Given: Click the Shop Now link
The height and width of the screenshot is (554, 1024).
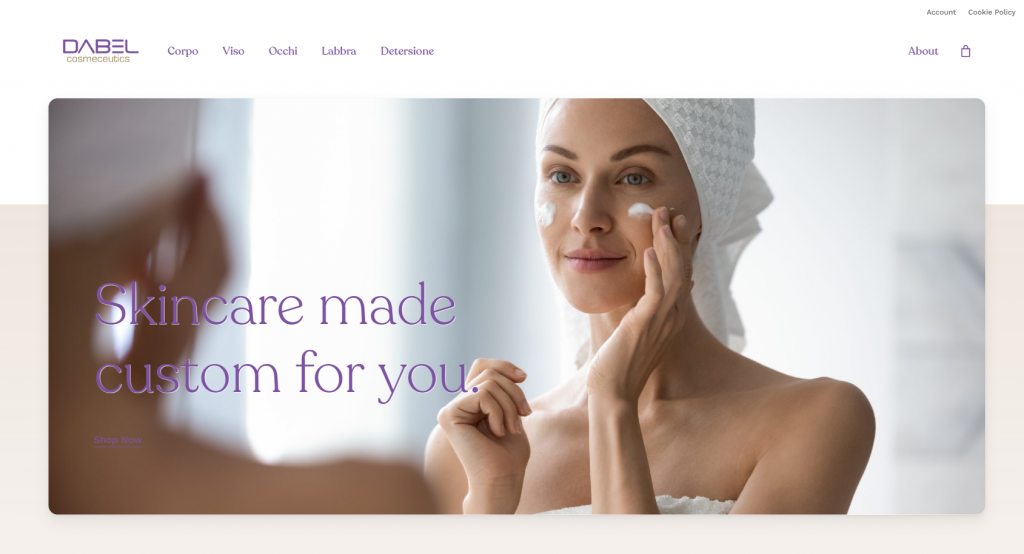Looking at the screenshot, I should click(x=118, y=440).
